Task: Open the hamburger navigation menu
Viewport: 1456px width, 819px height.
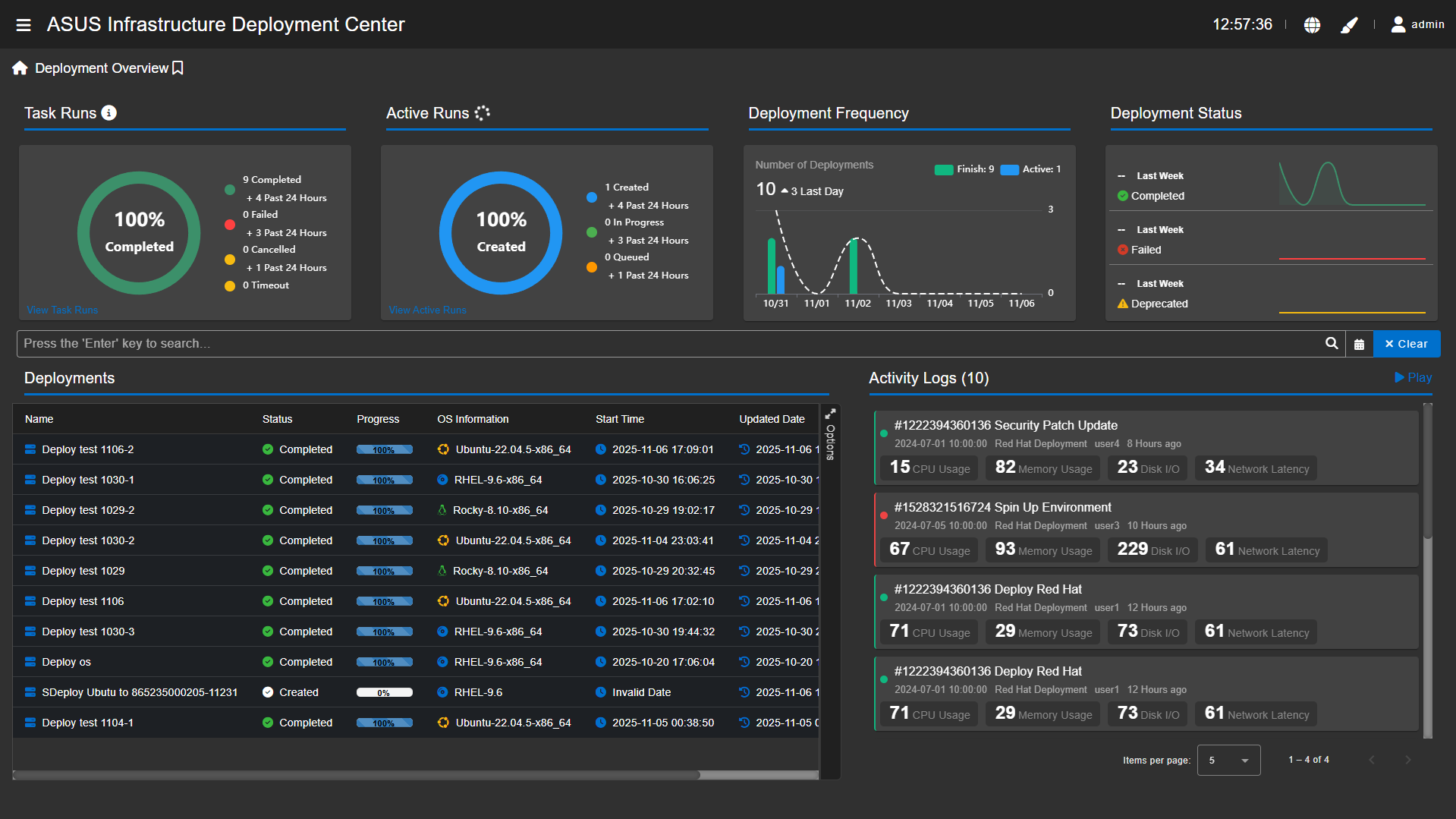Action: 24,25
